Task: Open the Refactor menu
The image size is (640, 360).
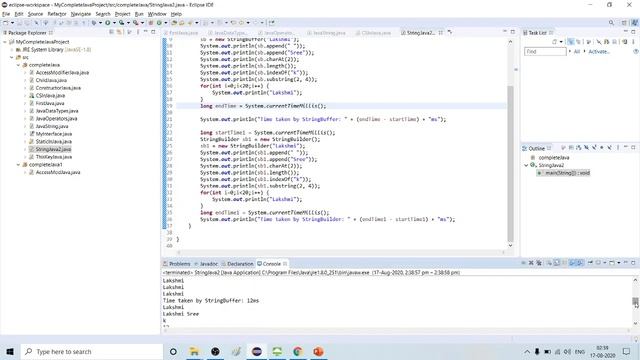Action: tap(57, 14)
